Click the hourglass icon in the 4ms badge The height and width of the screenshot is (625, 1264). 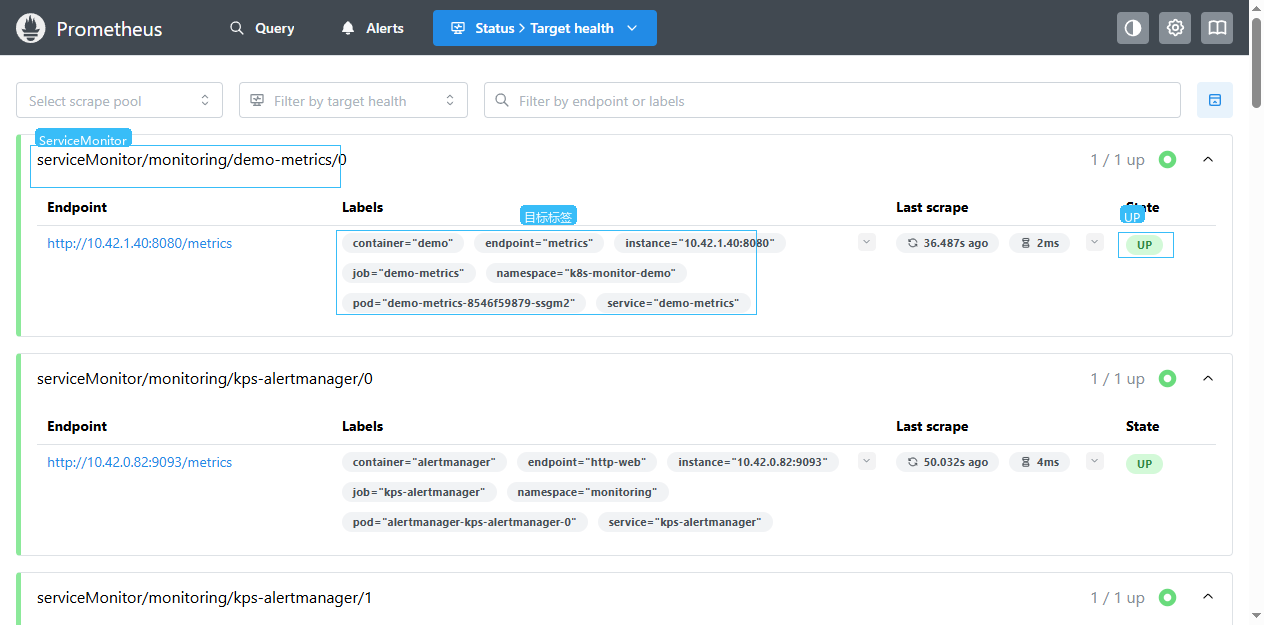click(1025, 462)
